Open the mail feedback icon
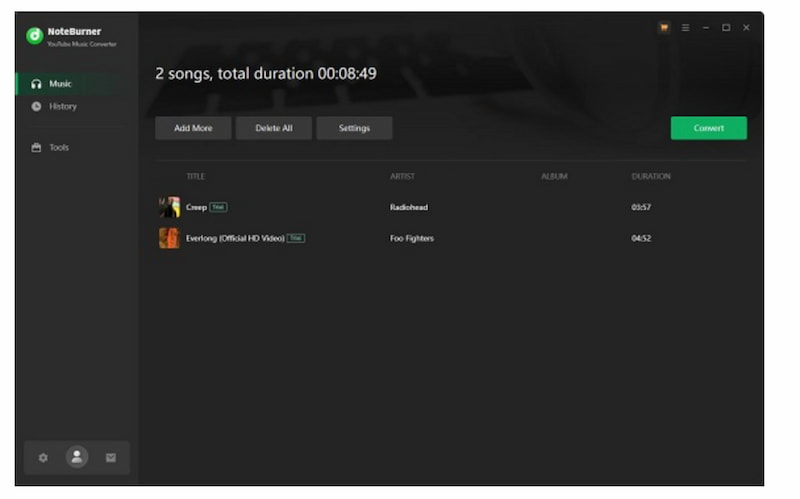The width and height of the screenshot is (800, 499). (111, 458)
